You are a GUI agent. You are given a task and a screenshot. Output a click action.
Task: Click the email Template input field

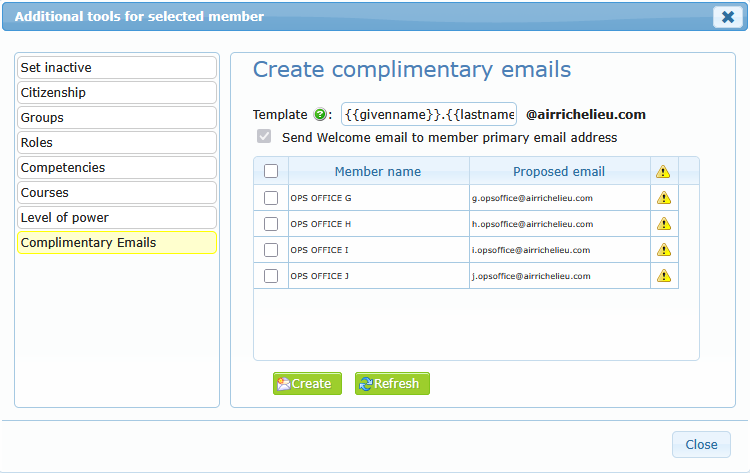coord(429,115)
